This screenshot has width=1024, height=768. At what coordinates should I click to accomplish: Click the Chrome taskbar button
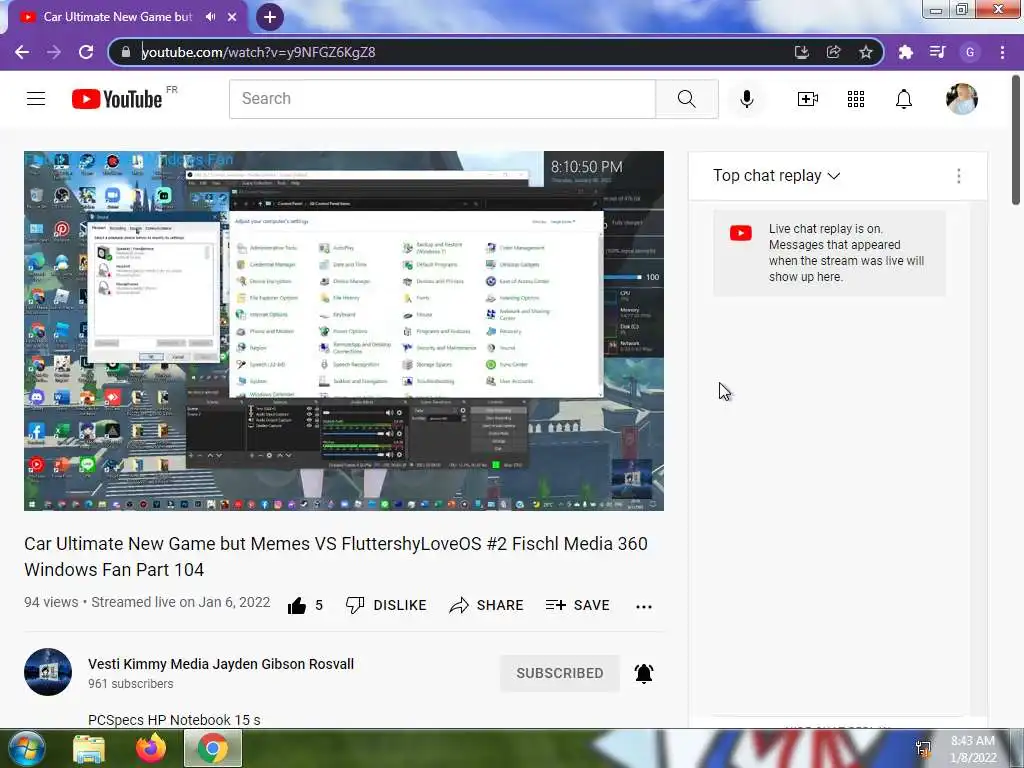[x=213, y=748]
